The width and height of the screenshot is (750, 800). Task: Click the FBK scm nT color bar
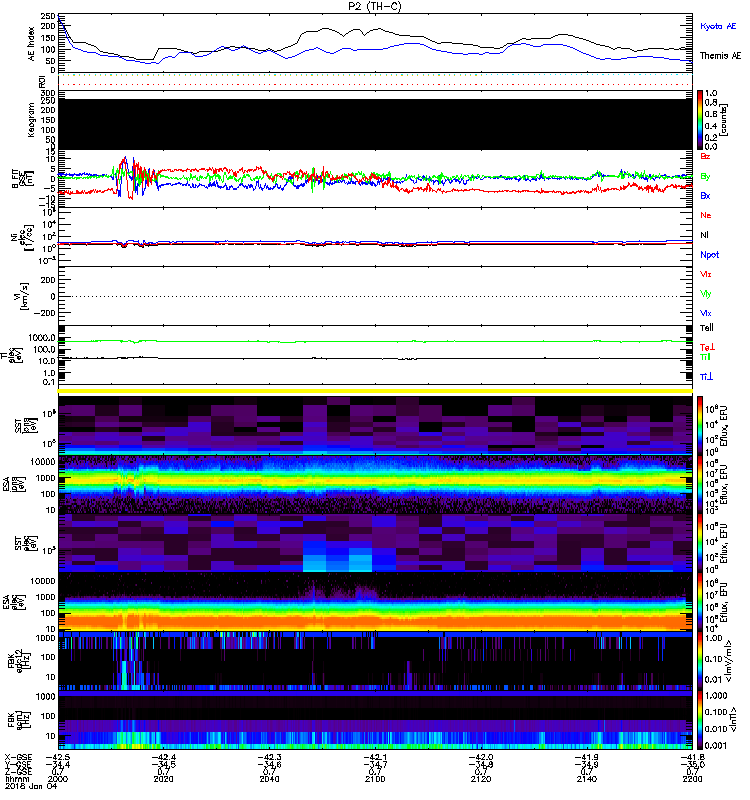700,719
